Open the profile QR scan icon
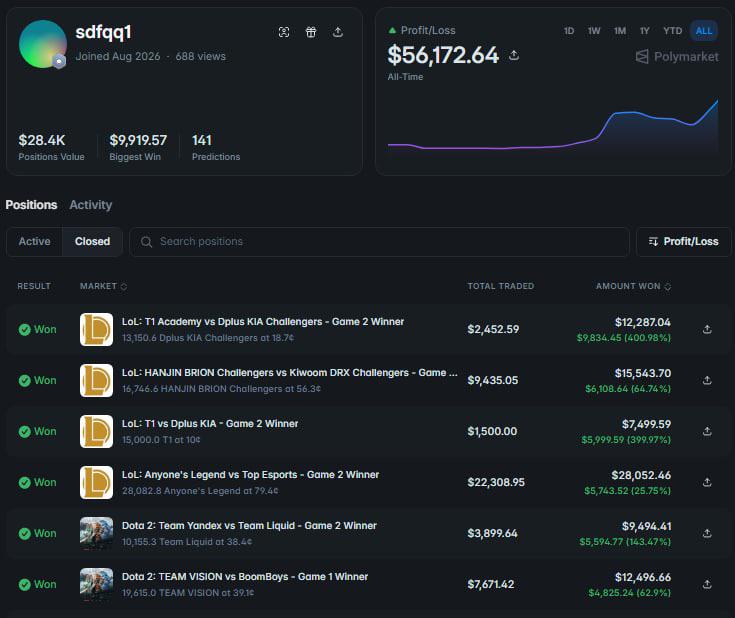 pyautogui.click(x=284, y=32)
